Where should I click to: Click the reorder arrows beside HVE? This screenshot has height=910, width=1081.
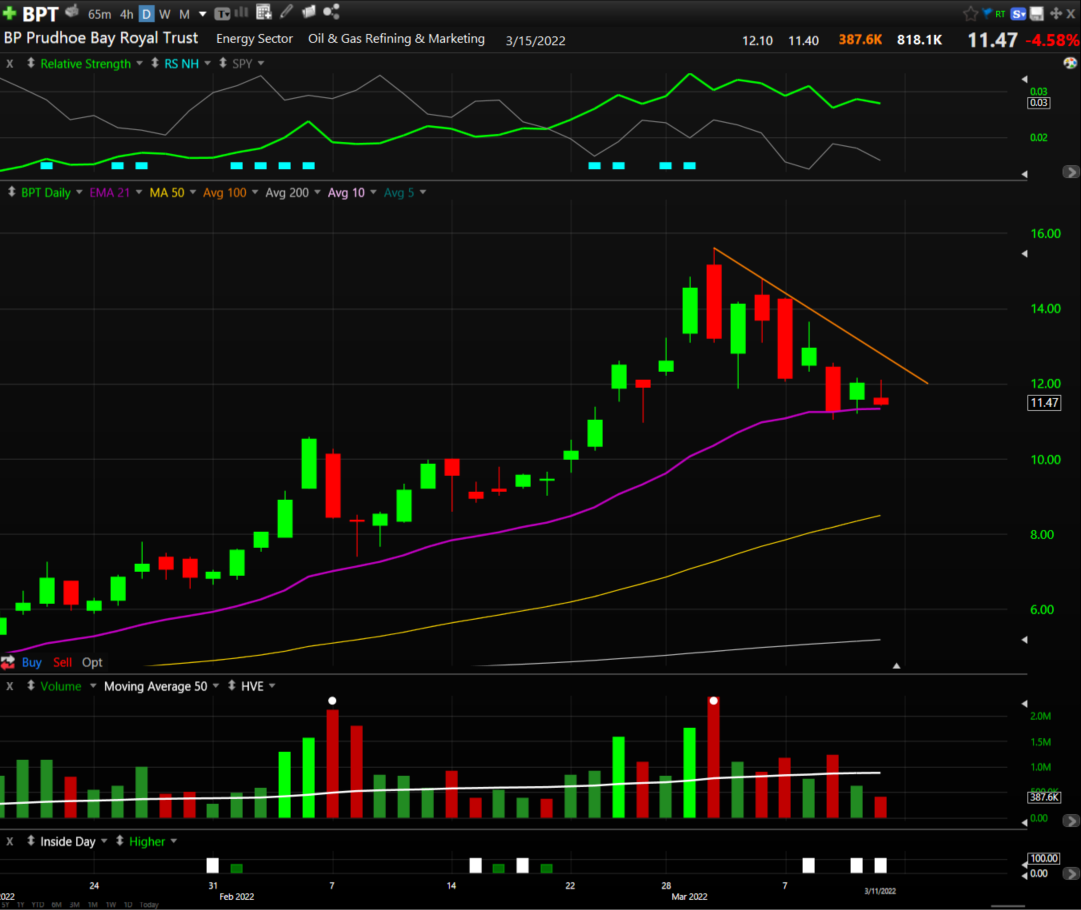(232, 686)
